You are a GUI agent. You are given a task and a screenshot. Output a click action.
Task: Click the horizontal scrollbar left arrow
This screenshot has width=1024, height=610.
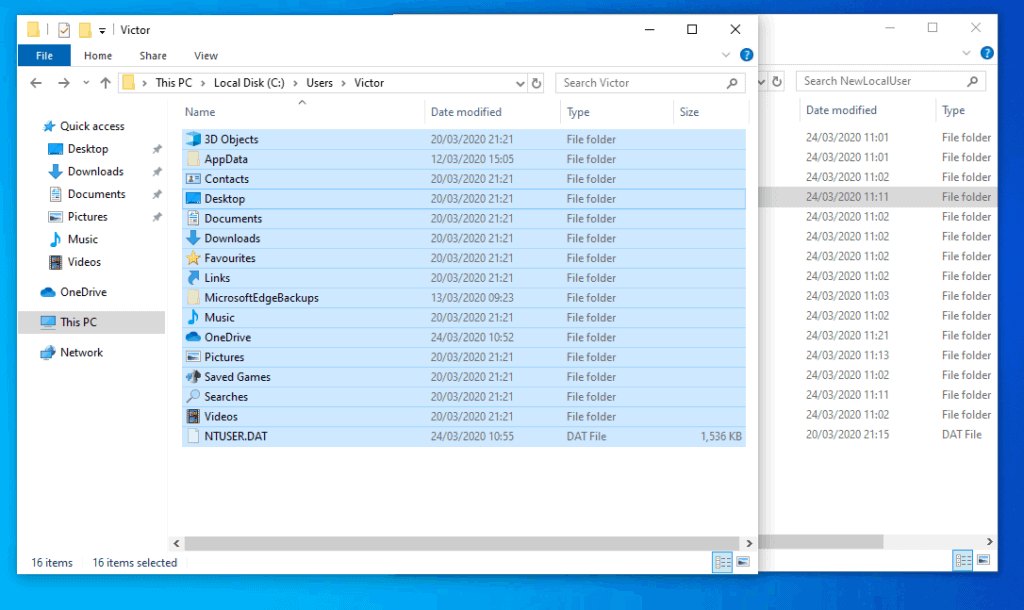pyautogui.click(x=176, y=543)
